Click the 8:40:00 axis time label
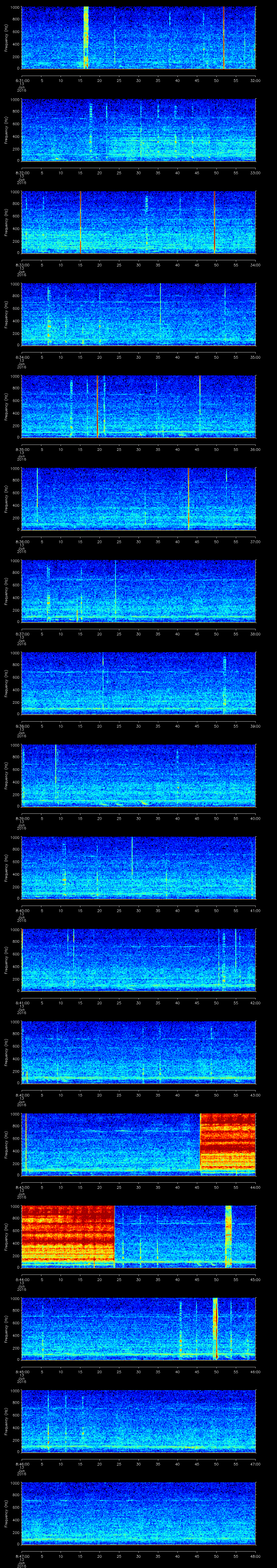This screenshot has width=277, height=1568. click(x=22, y=910)
